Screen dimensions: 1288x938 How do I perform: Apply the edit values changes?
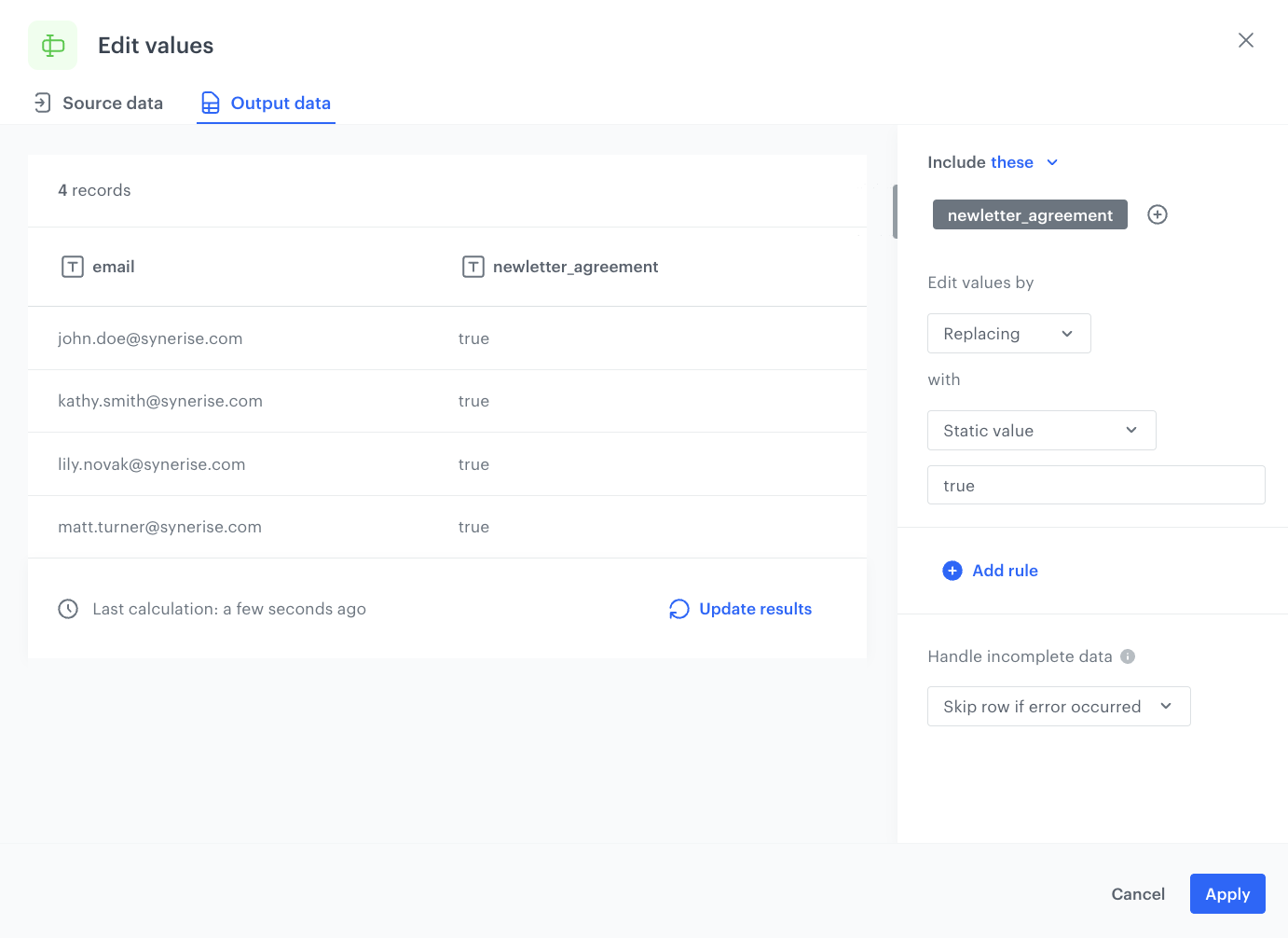(x=1226, y=894)
